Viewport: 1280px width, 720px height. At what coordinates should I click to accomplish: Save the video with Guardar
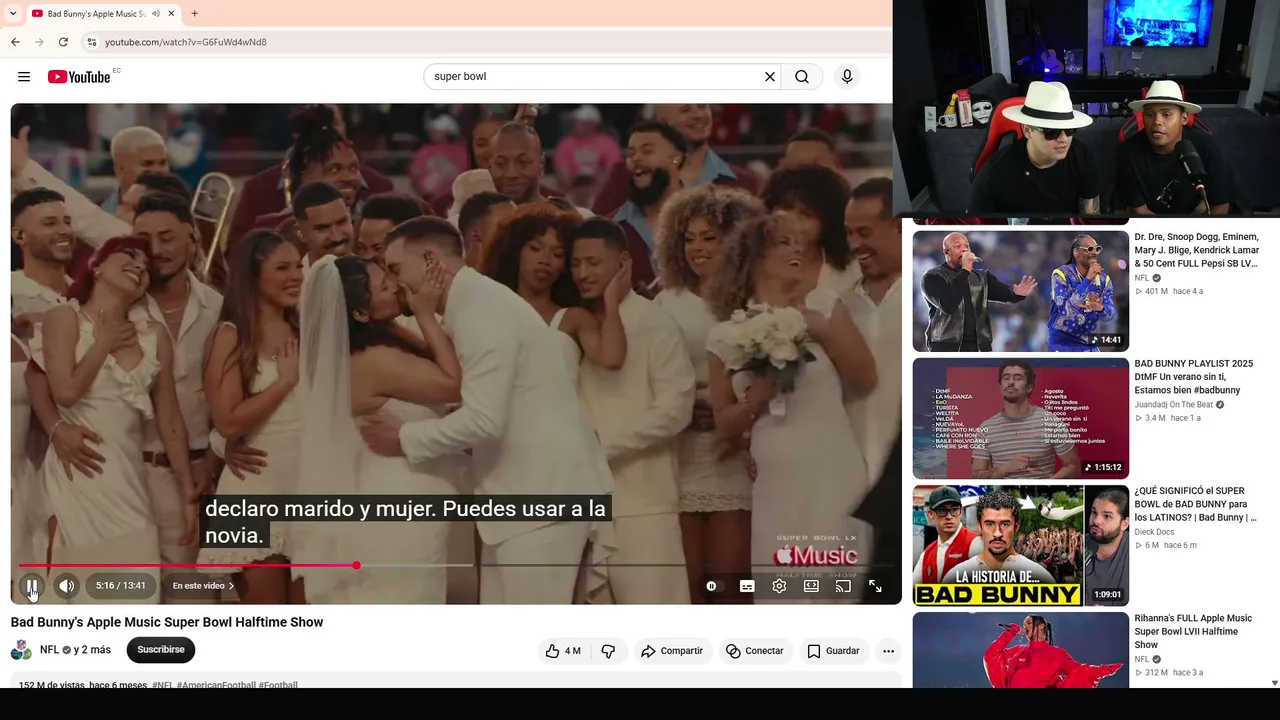(x=833, y=651)
